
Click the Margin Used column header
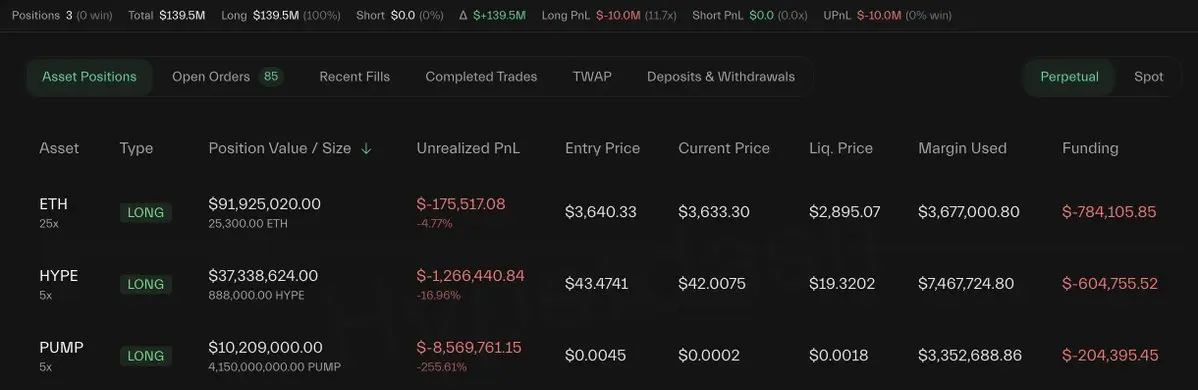coord(963,148)
